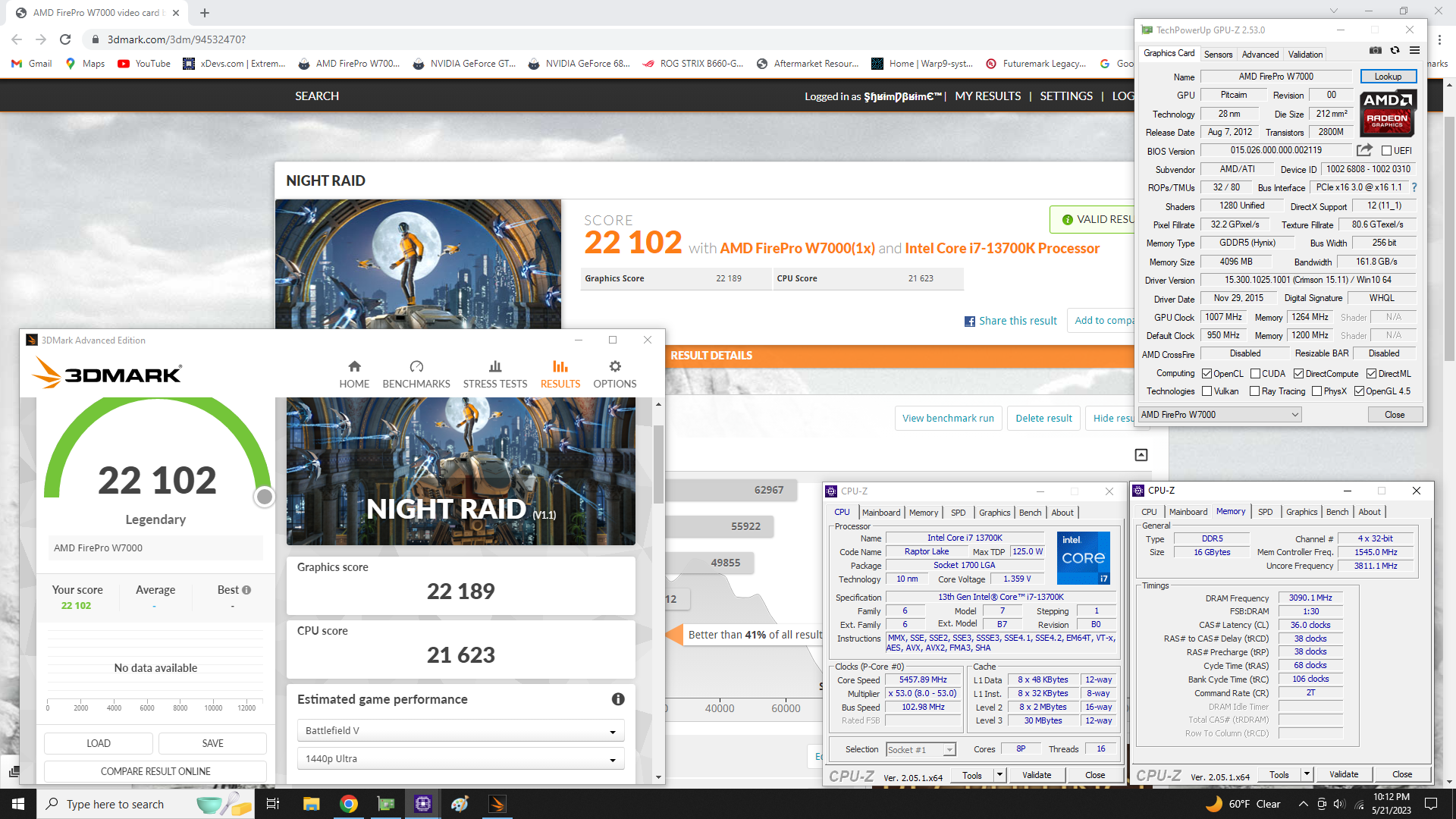Open MY RESULTS on 3dmark.com
This screenshot has width=1456, height=819.
point(987,96)
